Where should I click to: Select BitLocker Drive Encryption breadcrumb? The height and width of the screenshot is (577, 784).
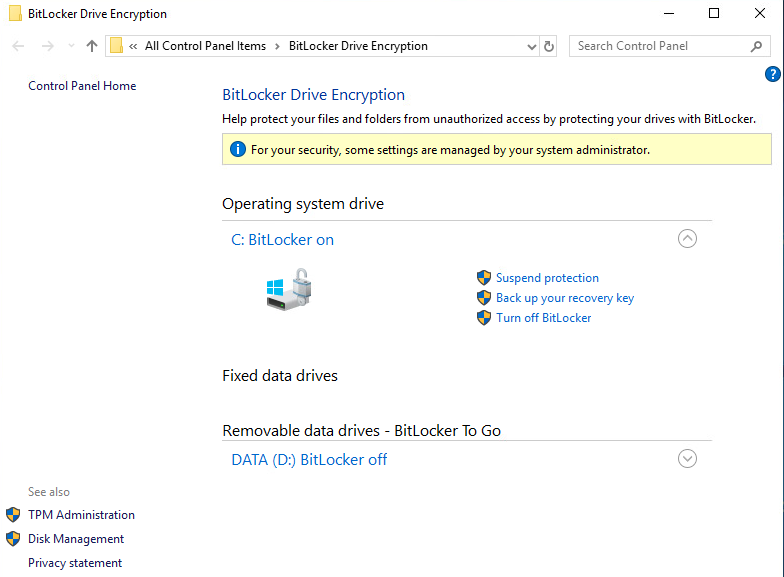358,46
